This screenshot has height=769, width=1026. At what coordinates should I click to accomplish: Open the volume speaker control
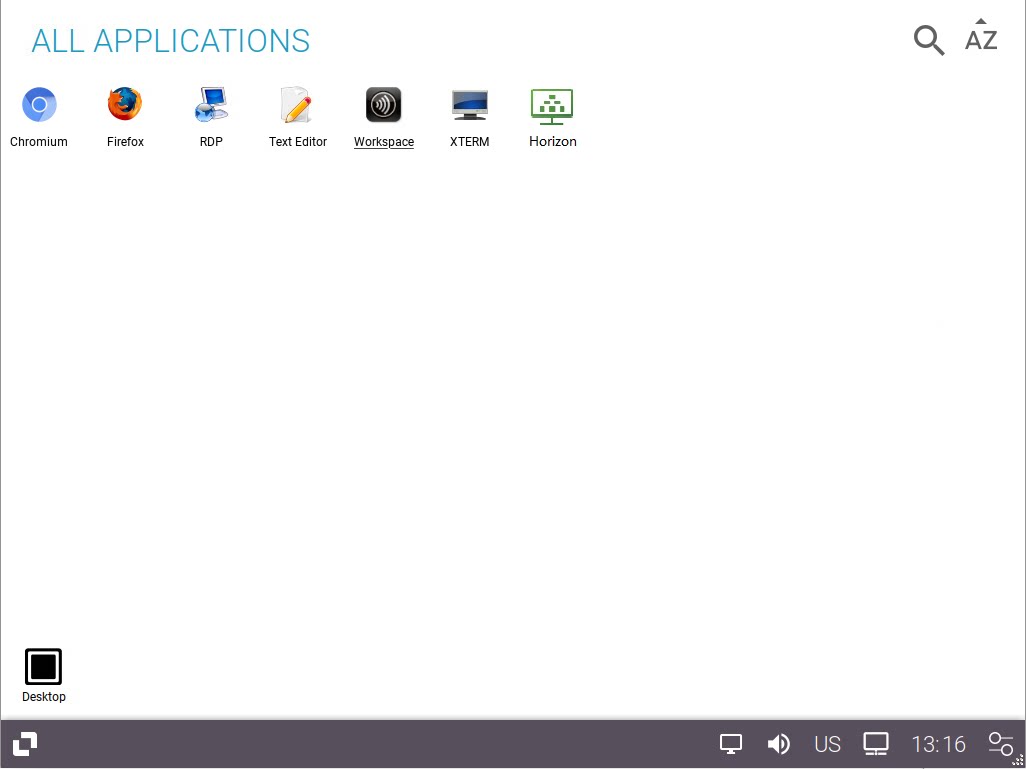[779, 744]
